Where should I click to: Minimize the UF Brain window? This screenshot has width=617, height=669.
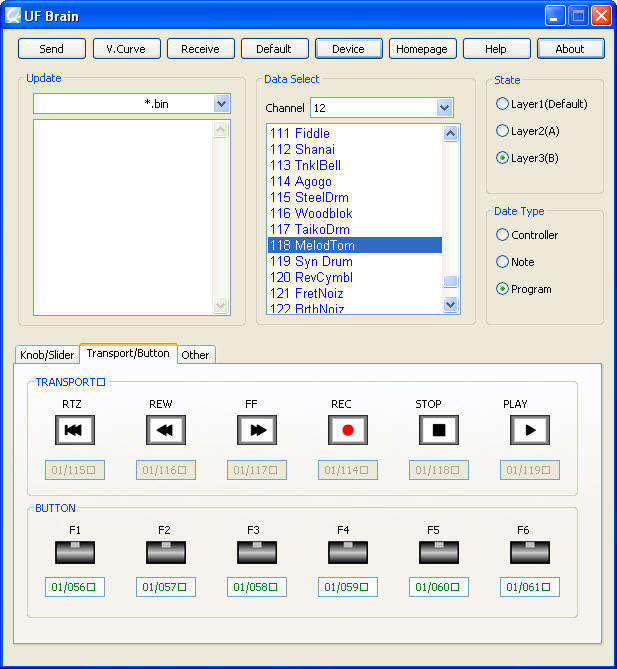pos(555,16)
